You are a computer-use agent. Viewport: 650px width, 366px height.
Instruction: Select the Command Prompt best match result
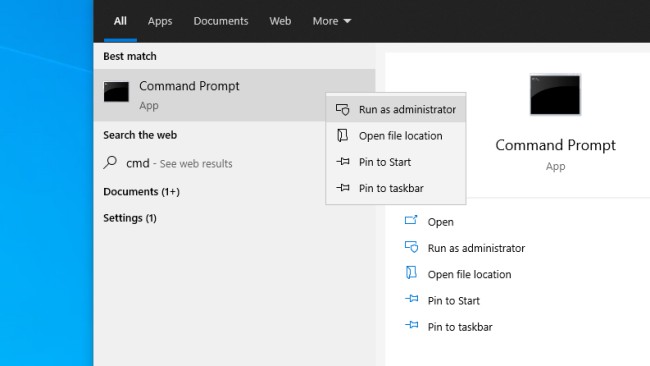[234, 95]
